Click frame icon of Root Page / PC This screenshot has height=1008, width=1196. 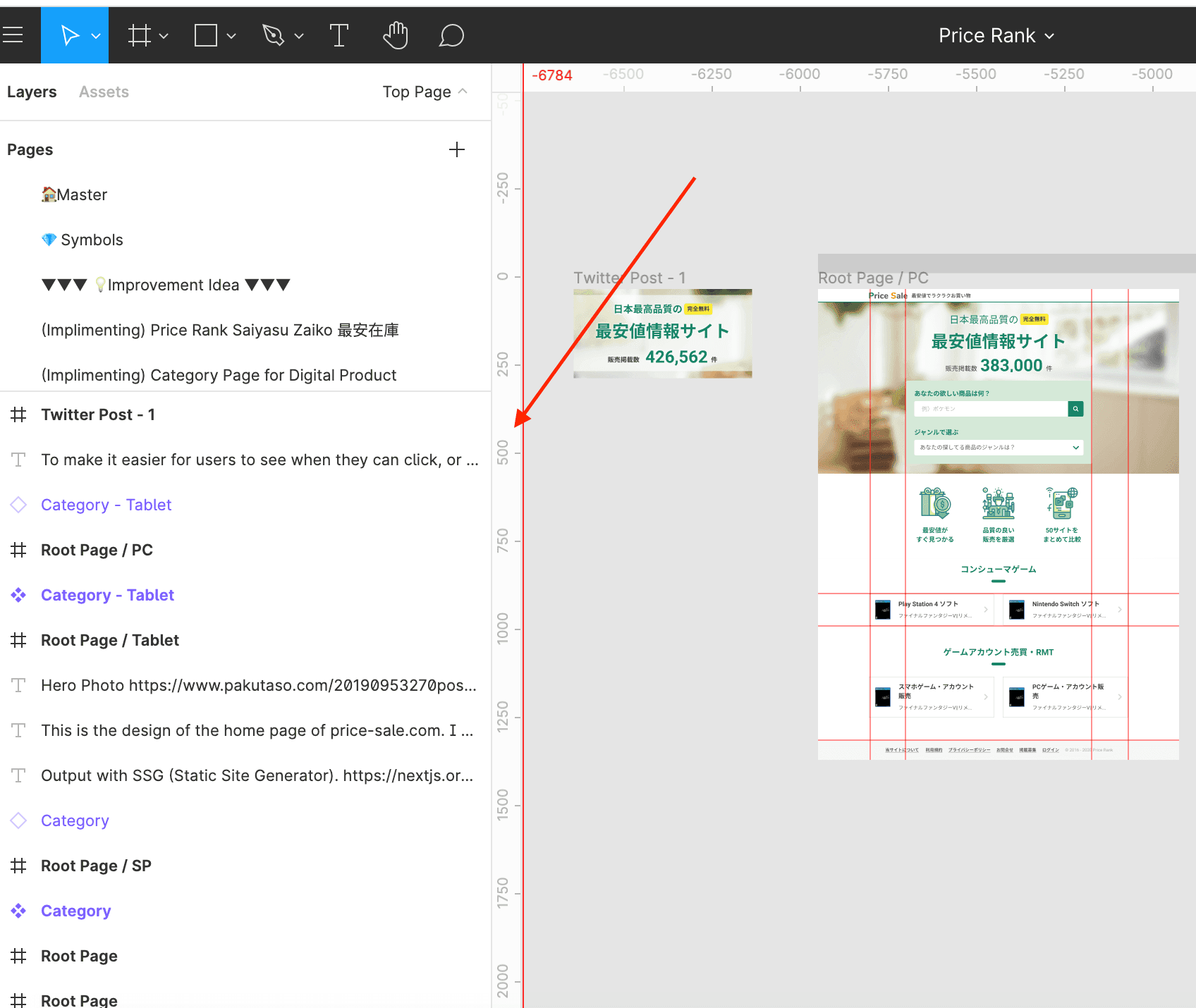tap(18, 550)
